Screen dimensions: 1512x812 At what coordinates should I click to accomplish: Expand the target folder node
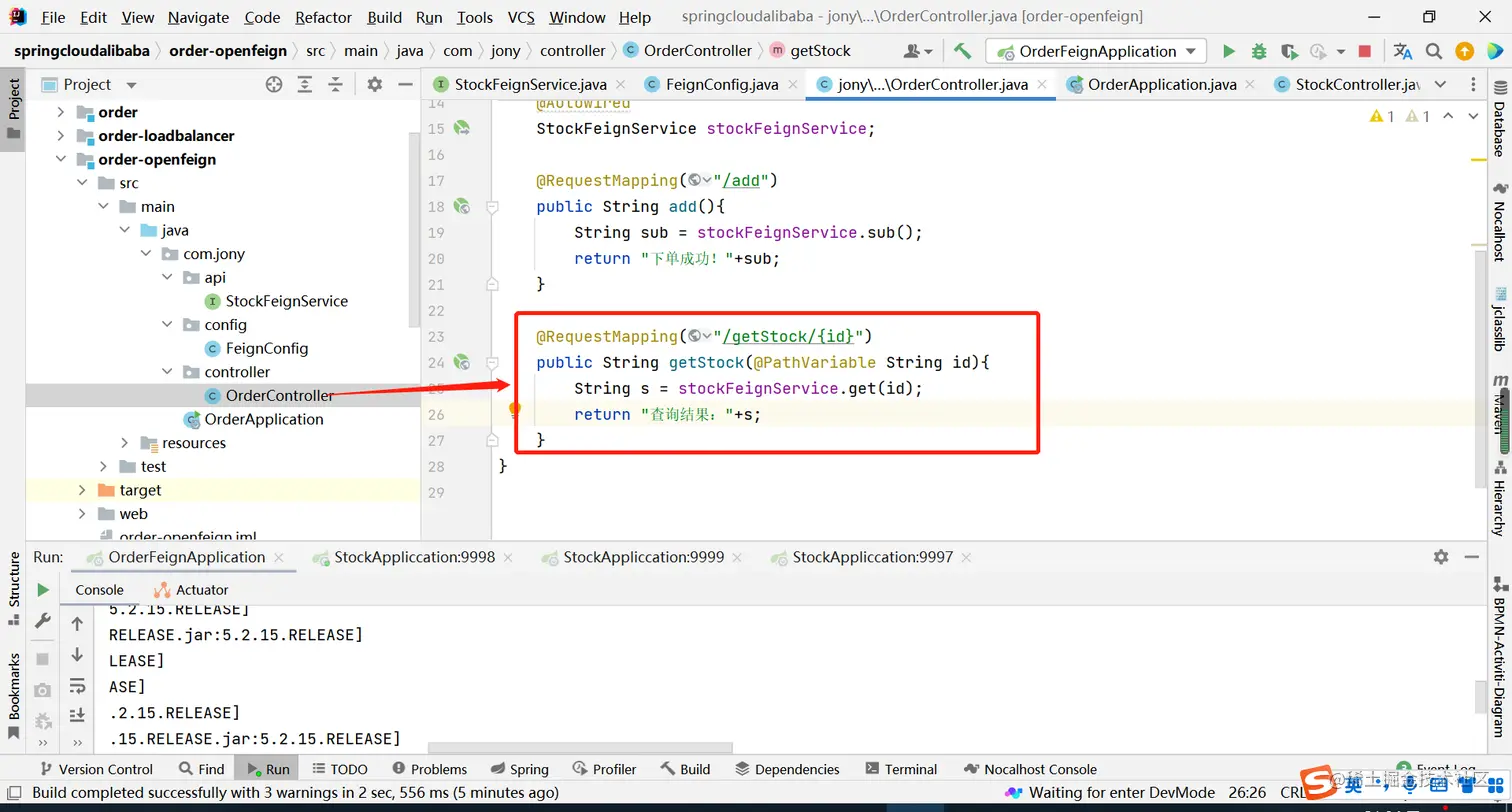click(82, 490)
